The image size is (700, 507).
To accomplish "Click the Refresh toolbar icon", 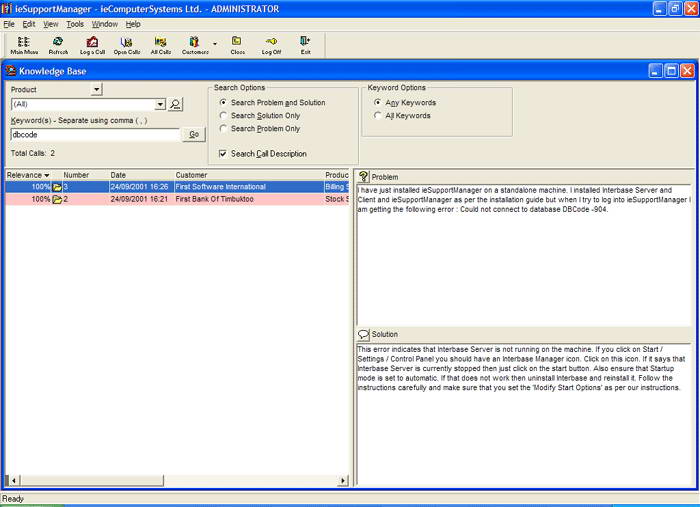I will point(58,46).
